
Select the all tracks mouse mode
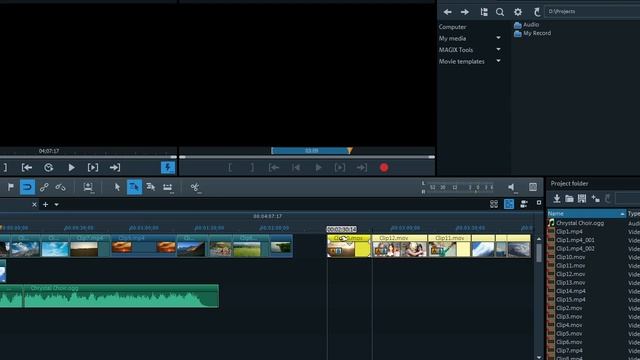(151, 187)
